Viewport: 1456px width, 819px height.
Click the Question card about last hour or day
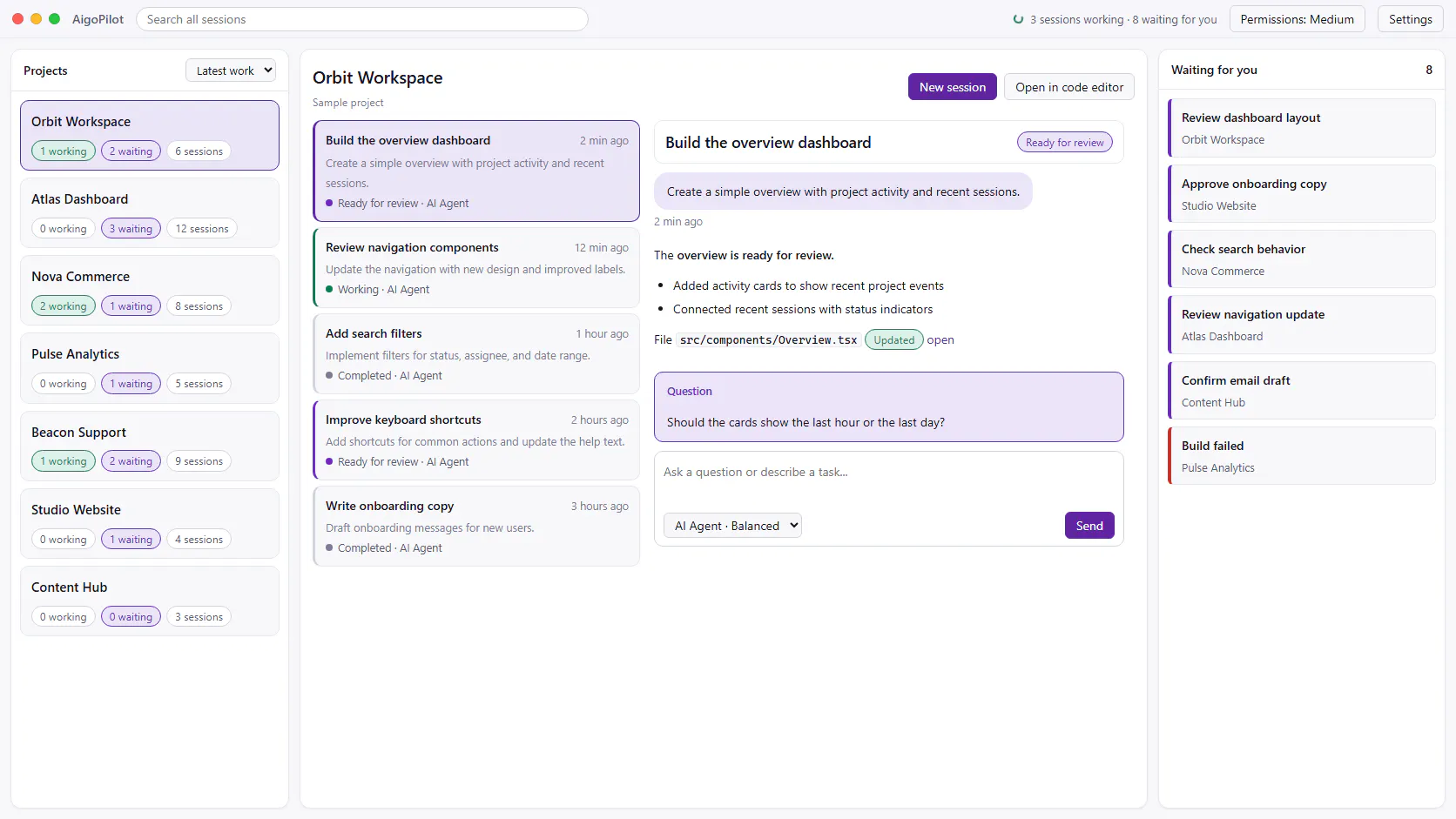tap(889, 407)
